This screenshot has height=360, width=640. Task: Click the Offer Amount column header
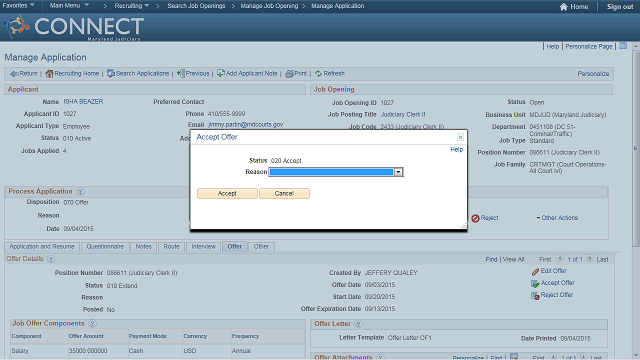[x=86, y=336]
